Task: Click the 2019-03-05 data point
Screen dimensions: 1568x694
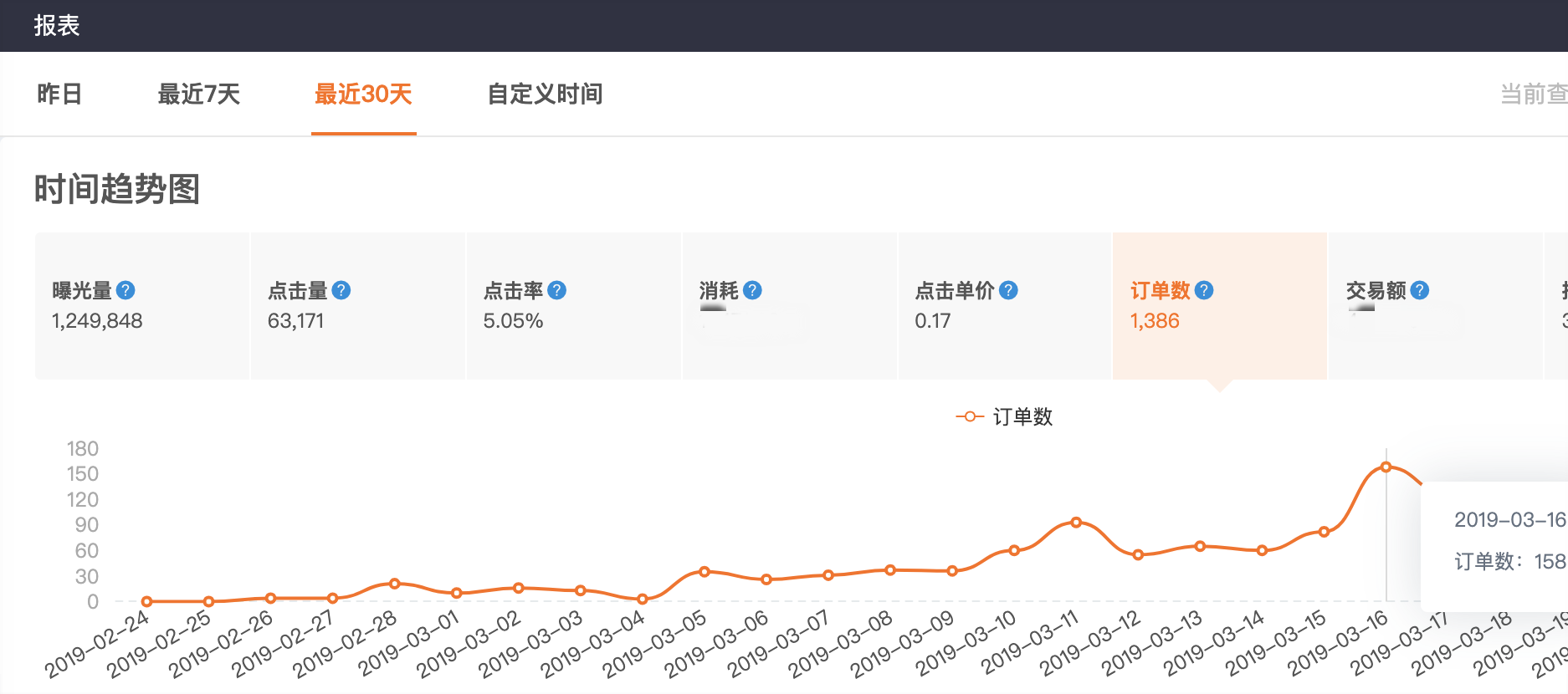Action: (705, 572)
